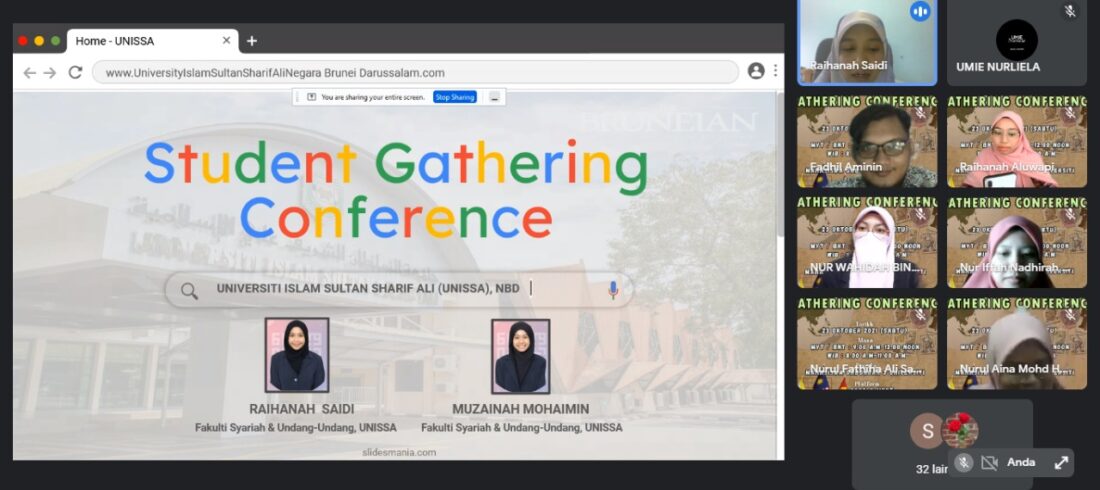The image size is (1100, 490).
Task: Click the browser forward arrow
Action: (x=50, y=73)
